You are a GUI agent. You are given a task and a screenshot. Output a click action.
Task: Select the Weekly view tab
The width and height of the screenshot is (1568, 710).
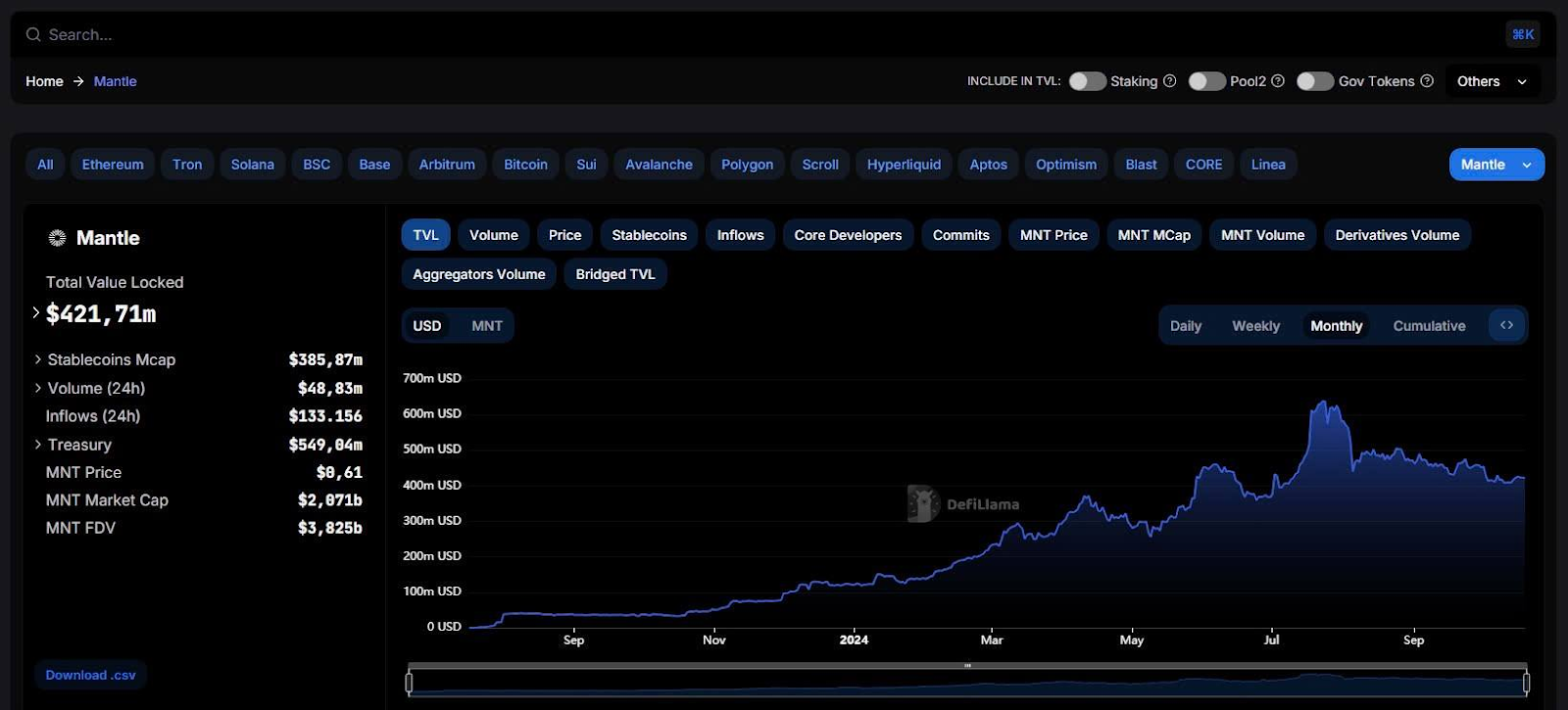1255,326
